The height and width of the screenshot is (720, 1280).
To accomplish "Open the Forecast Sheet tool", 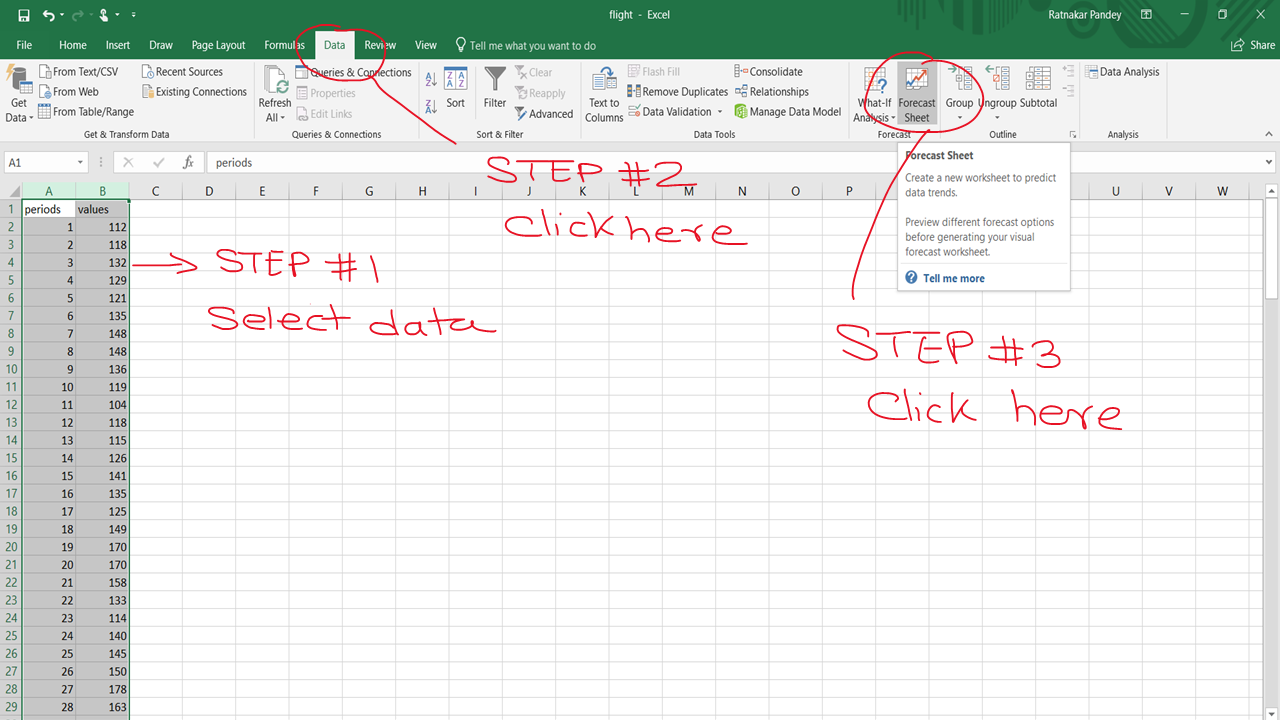I will (x=916, y=91).
